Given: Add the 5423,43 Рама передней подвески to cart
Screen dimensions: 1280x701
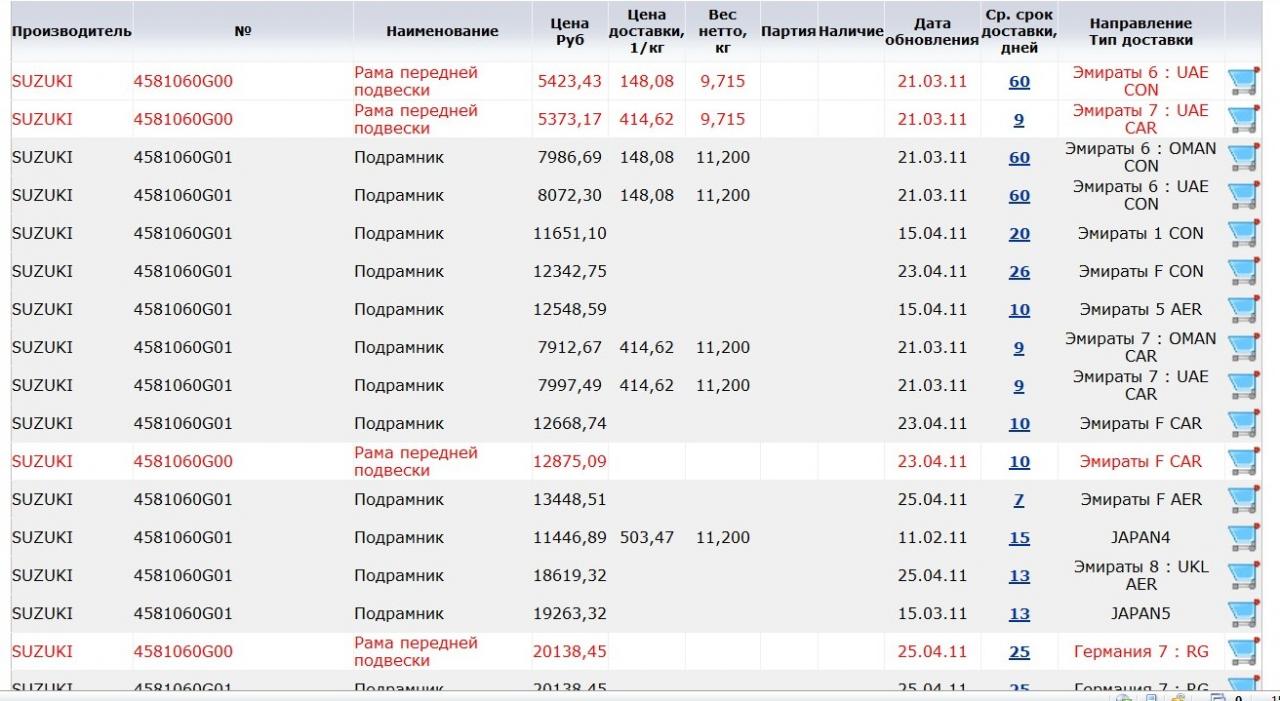Looking at the screenshot, I should [1242, 82].
